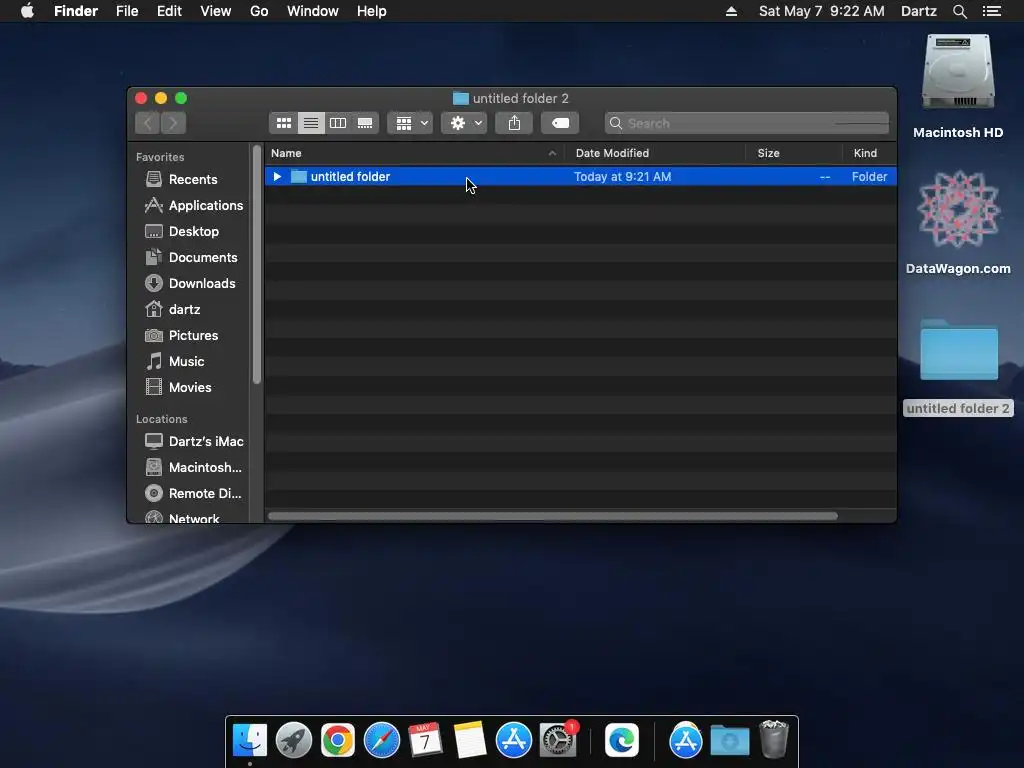
Task: Open Downloads in the sidebar
Action: [190, 283]
